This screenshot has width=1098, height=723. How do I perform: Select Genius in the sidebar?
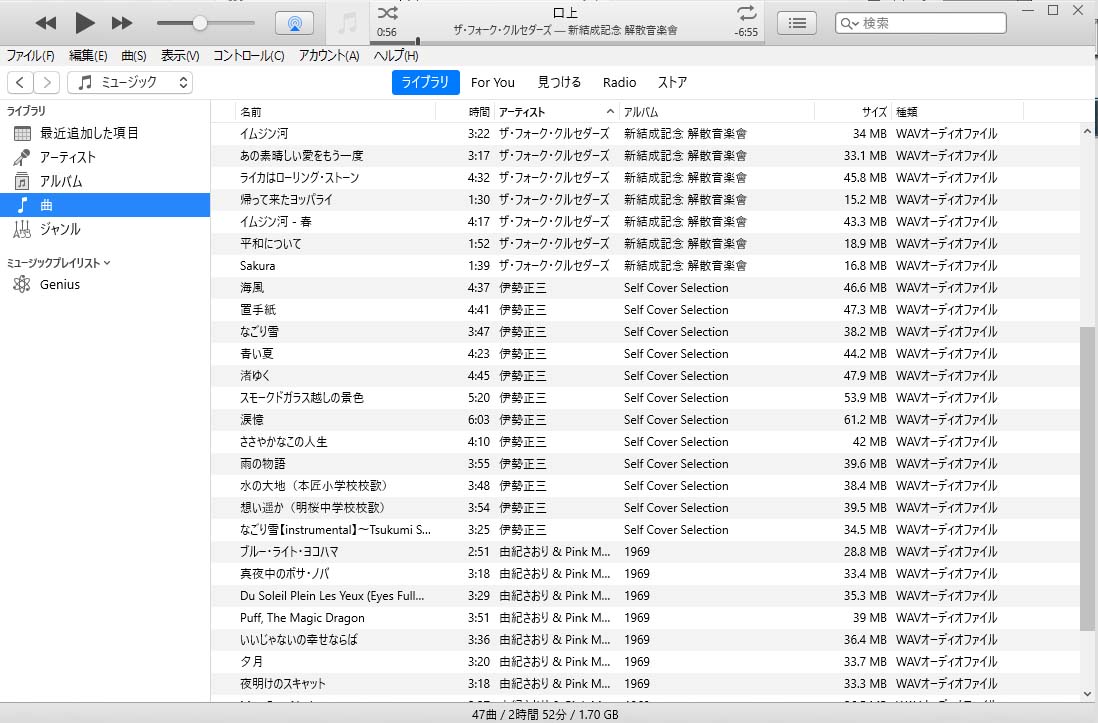point(59,285)
